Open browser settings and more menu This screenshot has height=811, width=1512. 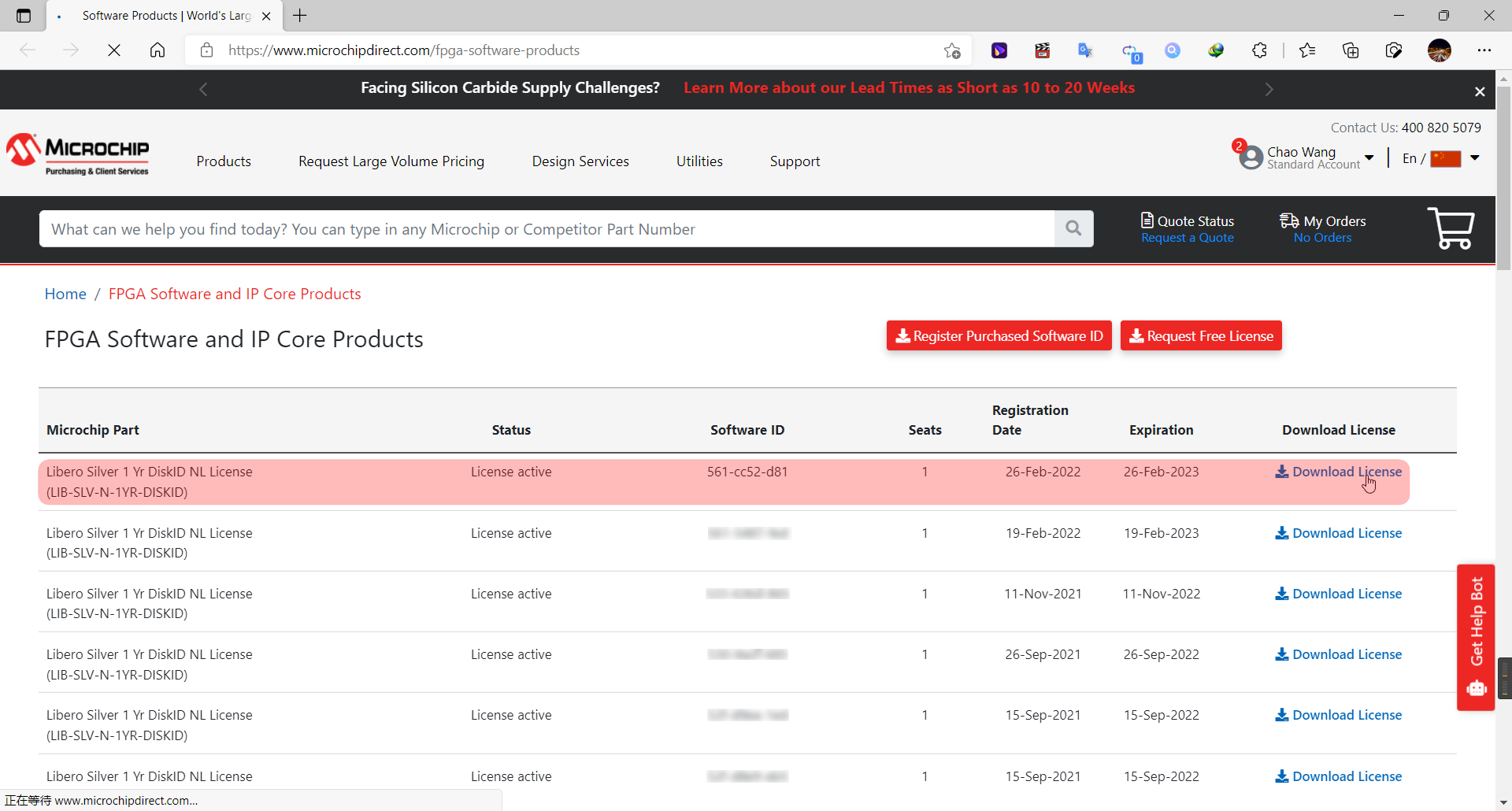coord(1484,50)
